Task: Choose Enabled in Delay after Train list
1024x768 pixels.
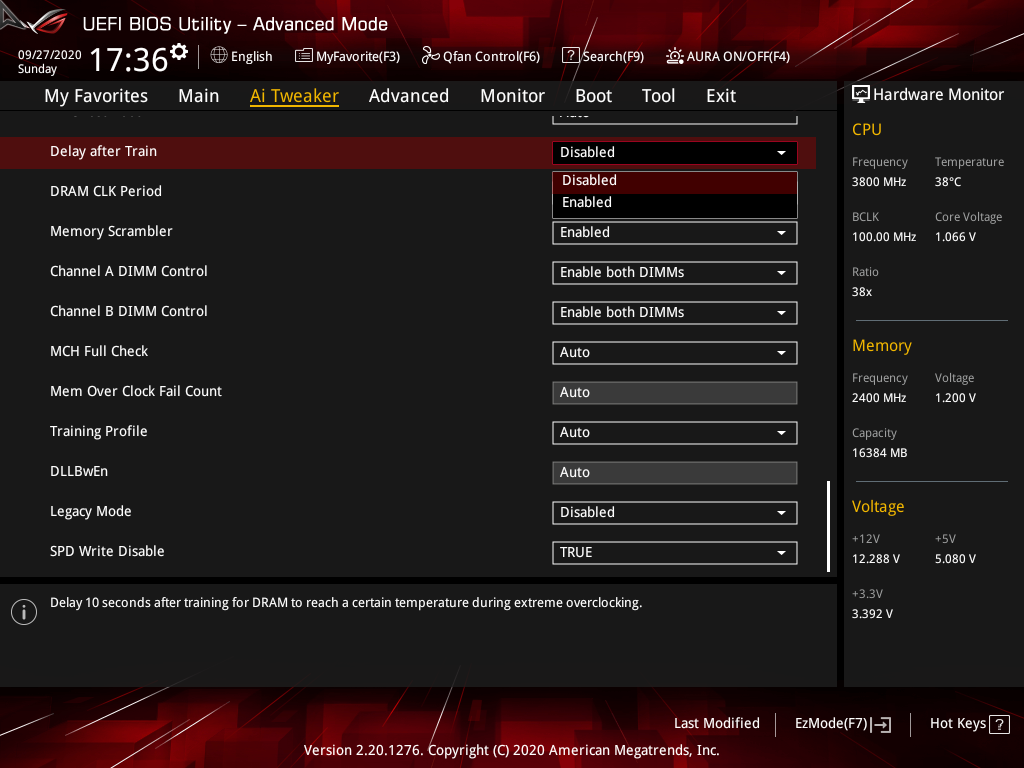Action: (x=675, y=203)
